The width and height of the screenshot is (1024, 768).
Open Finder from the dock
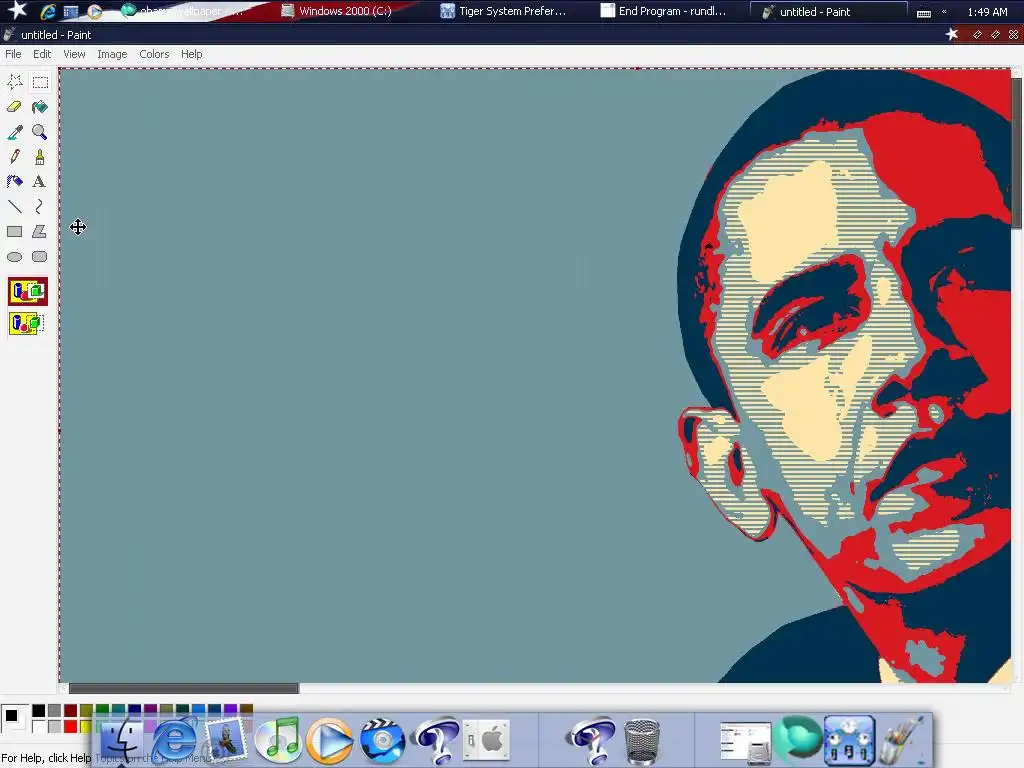(122, 741)
